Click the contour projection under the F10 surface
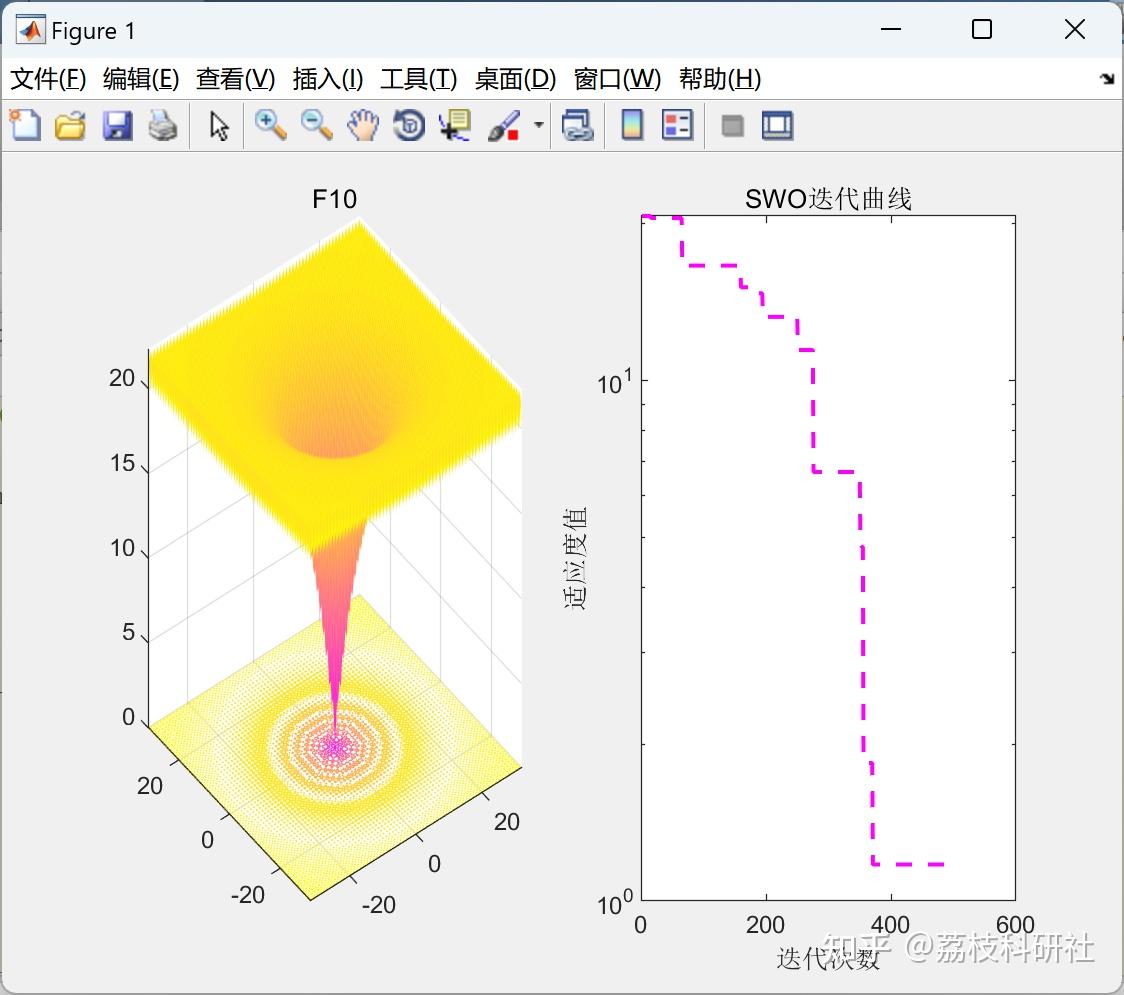 point(334,747)
